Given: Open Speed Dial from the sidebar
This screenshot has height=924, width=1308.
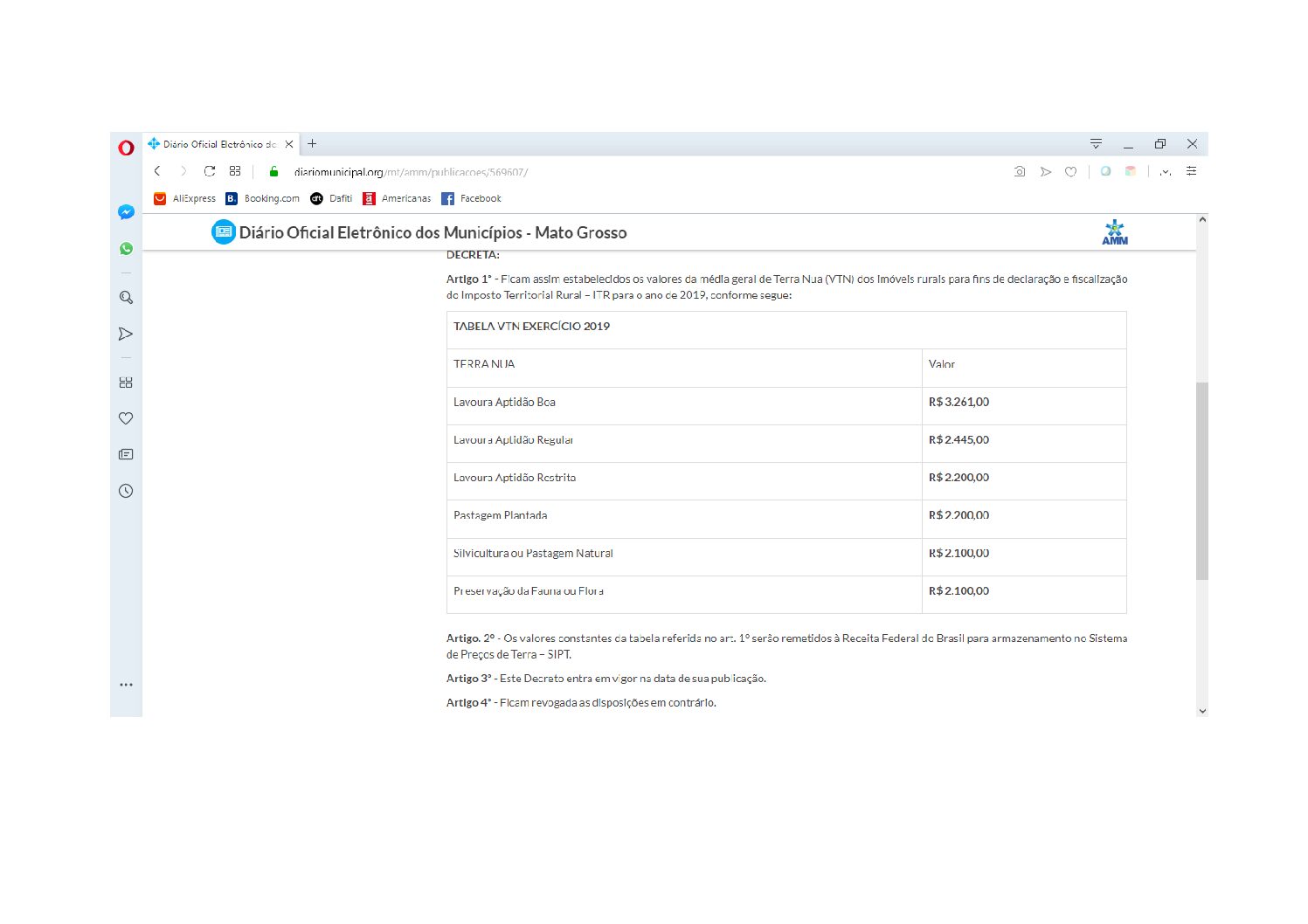Looking at the screenshot, I should coord(126,383).
